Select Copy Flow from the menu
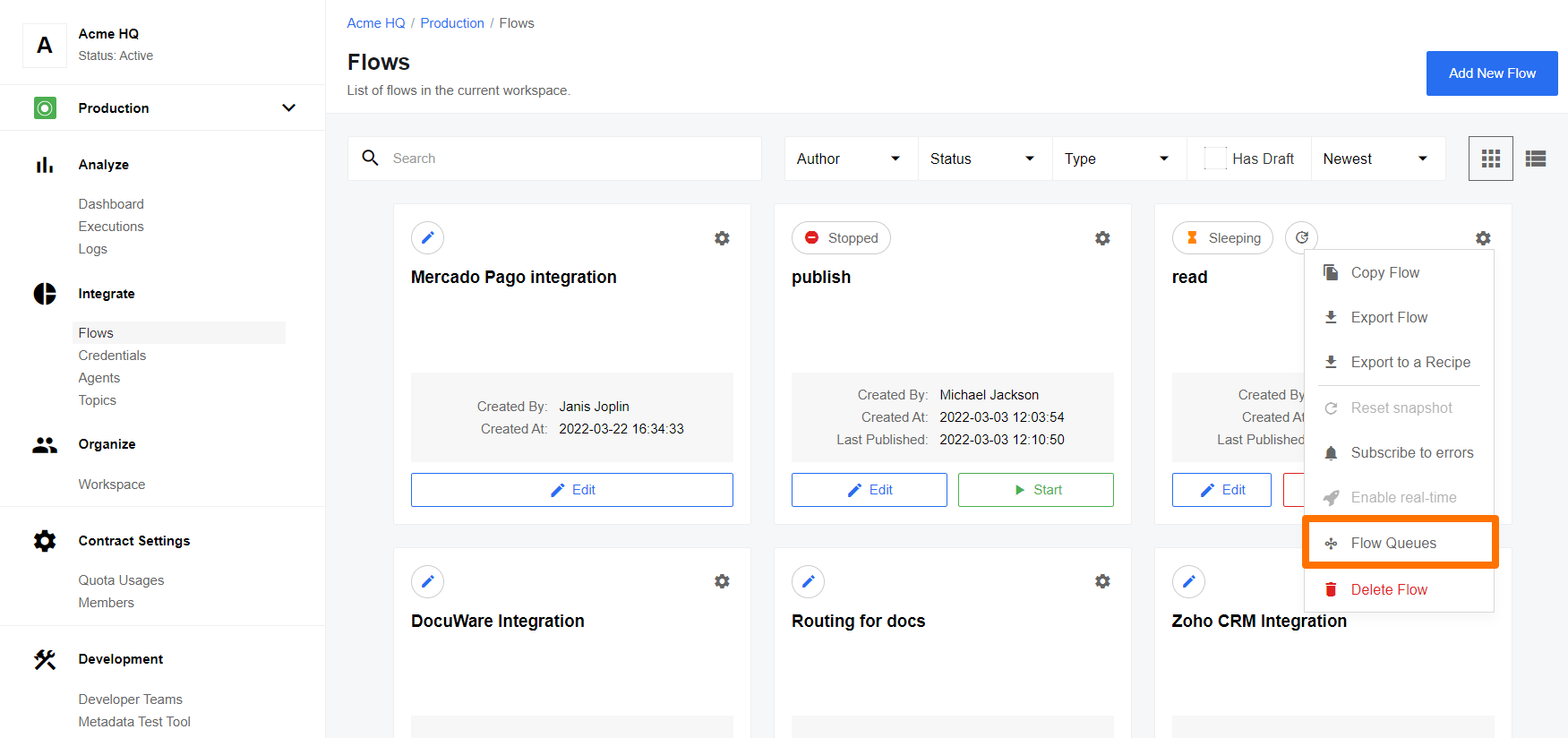The width and height of the screenshot is (1568, 738). click(1399, 272)
